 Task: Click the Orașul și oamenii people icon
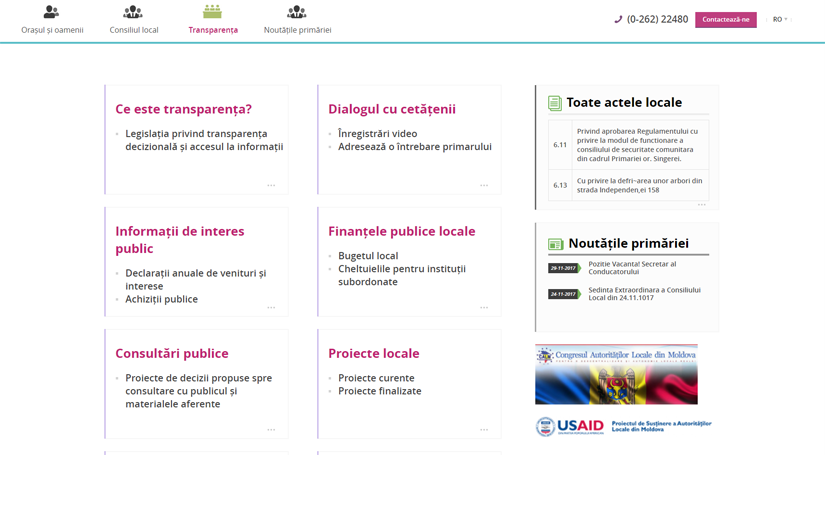click(x=51, y=12)
